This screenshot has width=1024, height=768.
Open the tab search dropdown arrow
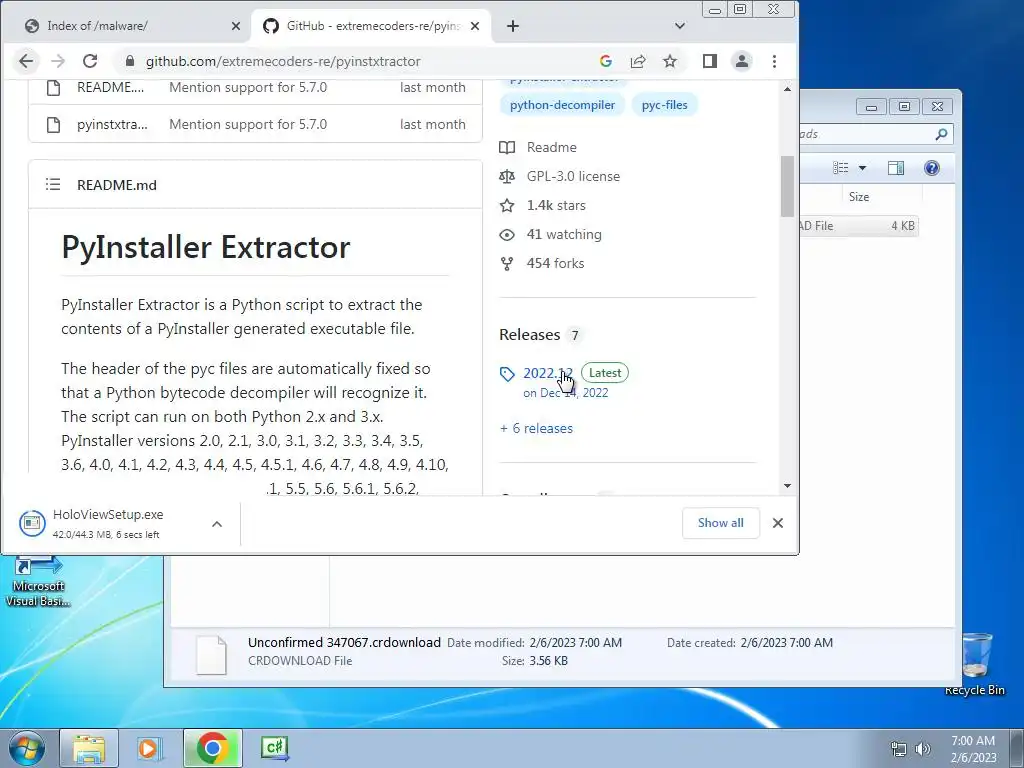click(x=680, y=26)
